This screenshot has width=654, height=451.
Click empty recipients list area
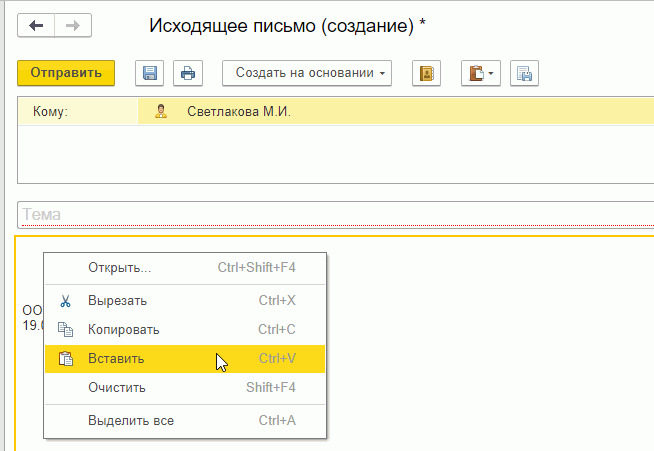click(336, 154)
